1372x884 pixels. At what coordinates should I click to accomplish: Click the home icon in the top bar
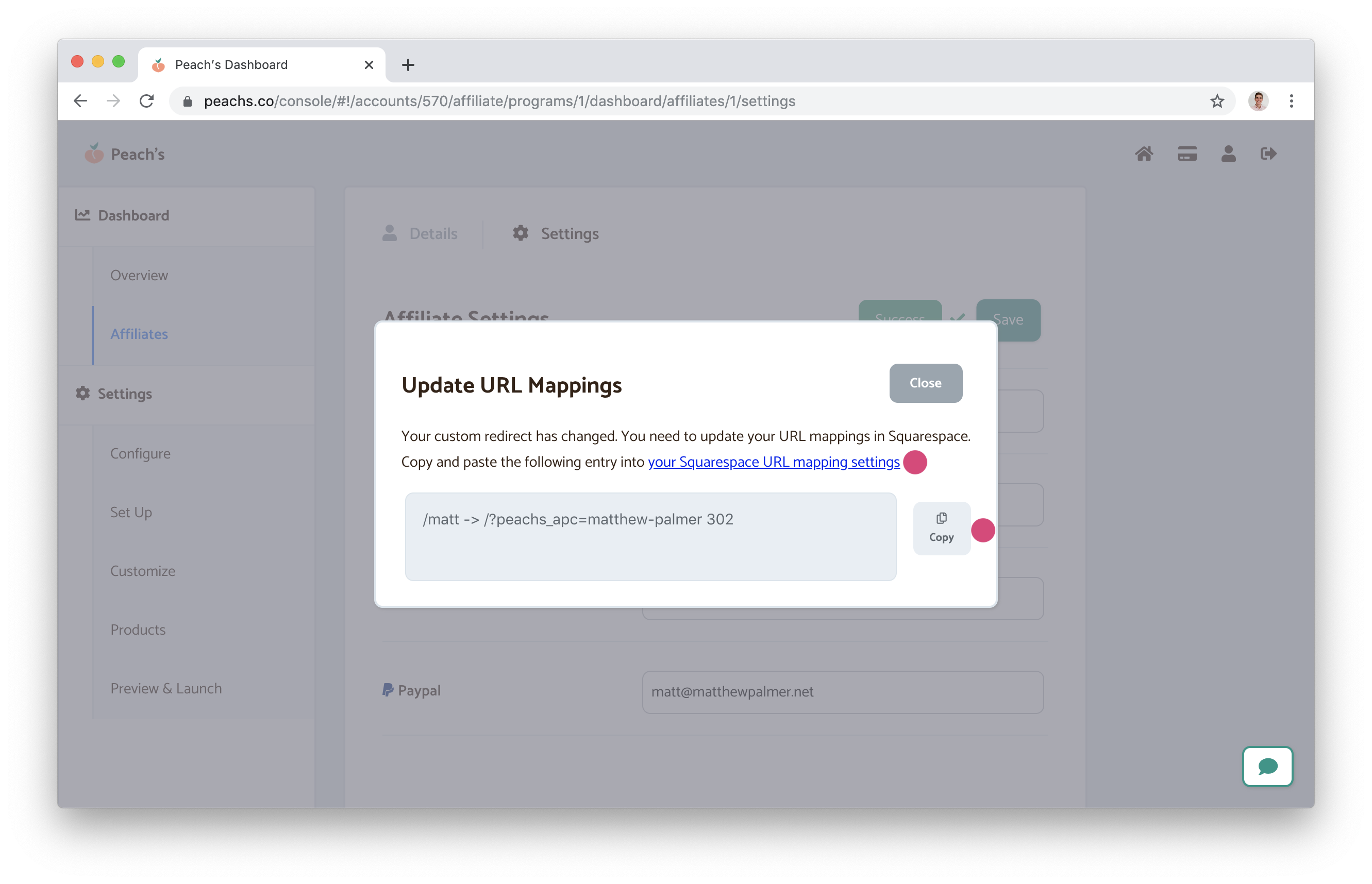1145,154
